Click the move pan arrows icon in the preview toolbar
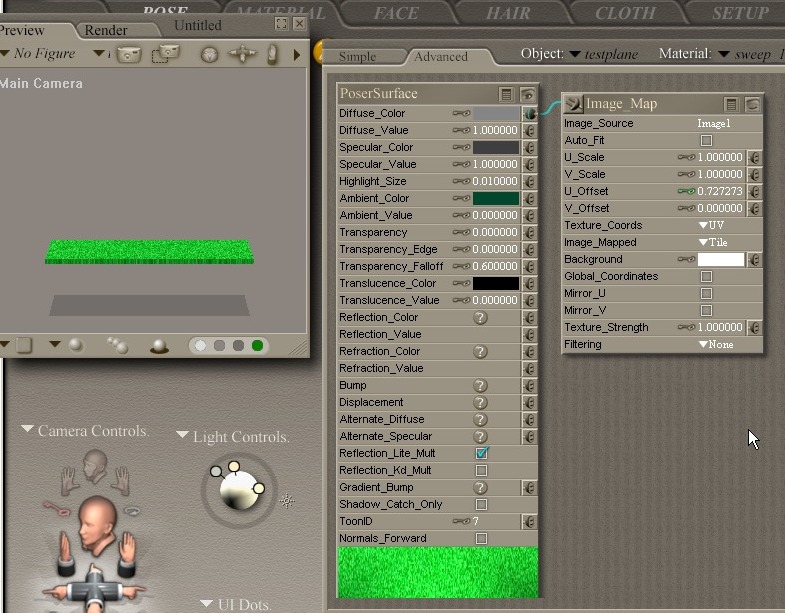This screenshot has width=785, height=613. pyautogui.click(x=242, y=53)
